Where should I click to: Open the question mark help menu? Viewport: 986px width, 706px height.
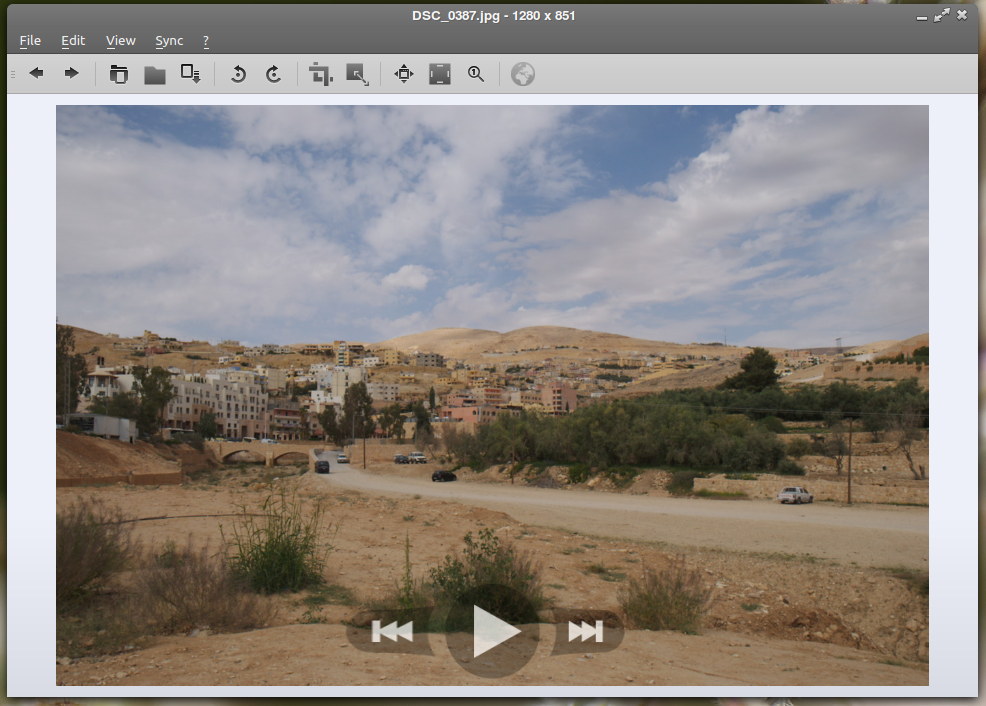tap(206, 41)
